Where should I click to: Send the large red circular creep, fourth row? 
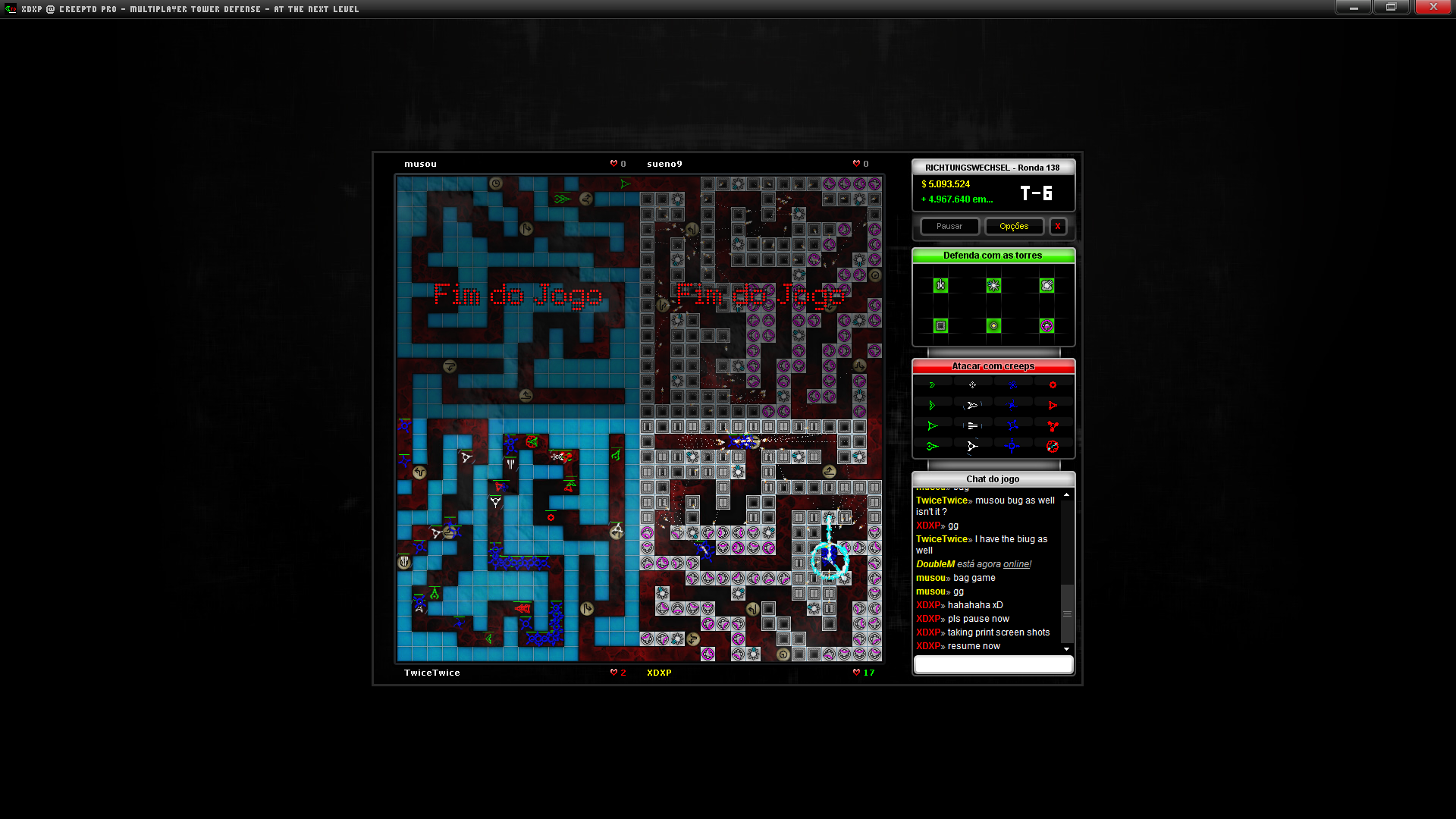1053,446
